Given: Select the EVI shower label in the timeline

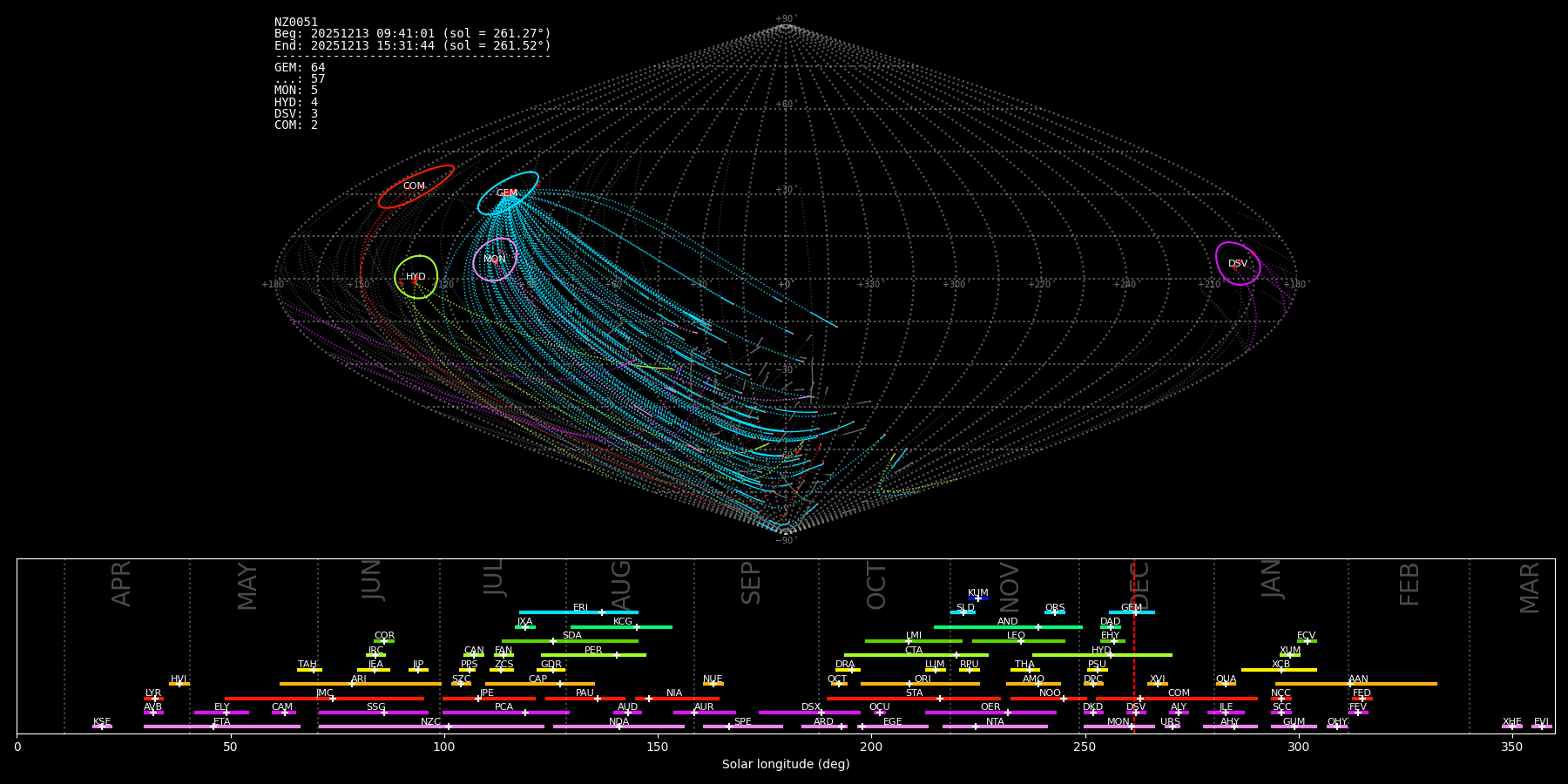Looking at the screenshot, I should click(x=1541, y=722).
